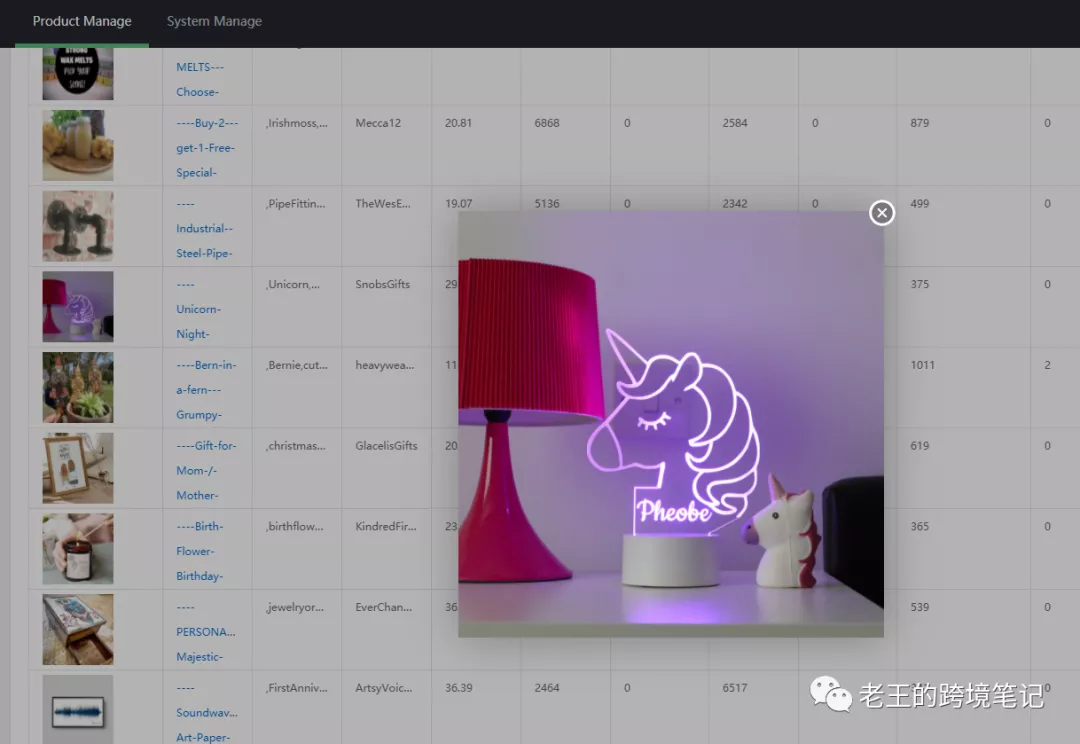The image size is (1080, 744).
Task: Close the unicorn image preview popup
Action: tap(881, 213)
